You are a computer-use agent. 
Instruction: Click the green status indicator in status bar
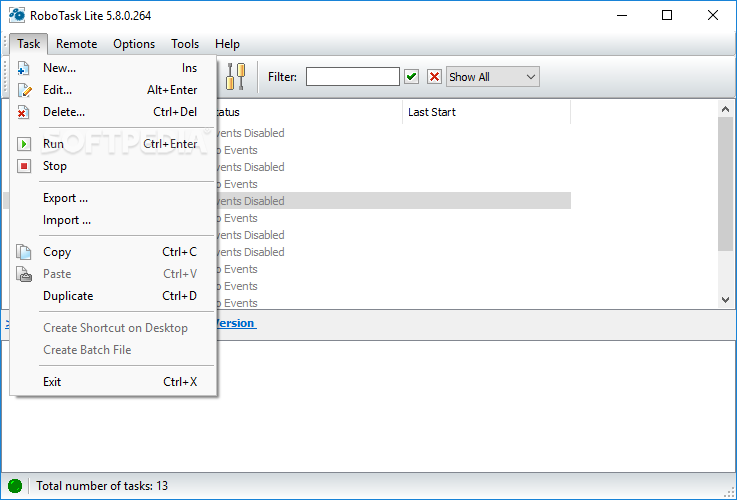pyautogui.click(x=15, y=485)
